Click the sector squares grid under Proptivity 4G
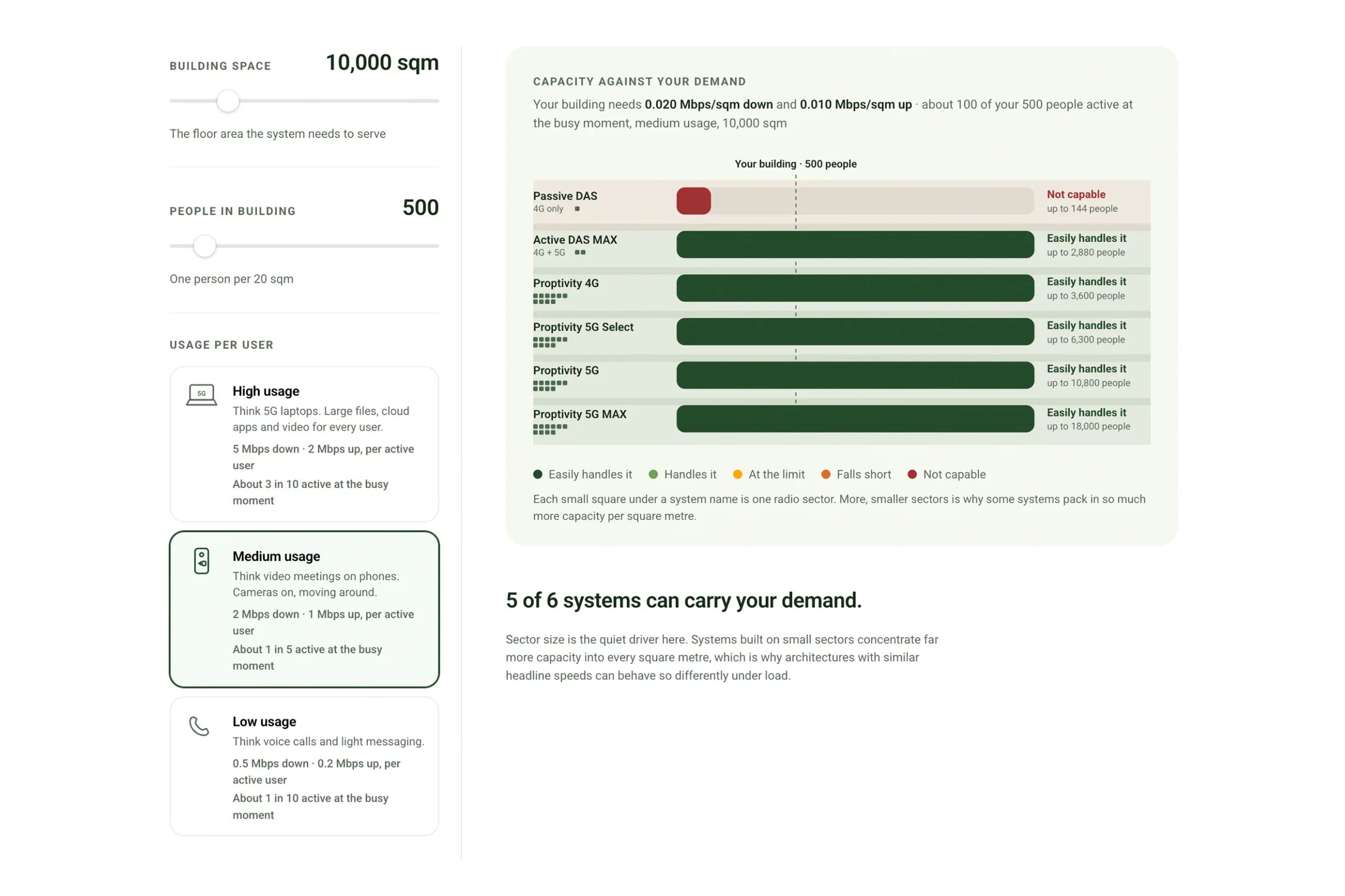 tap(550, 298)
